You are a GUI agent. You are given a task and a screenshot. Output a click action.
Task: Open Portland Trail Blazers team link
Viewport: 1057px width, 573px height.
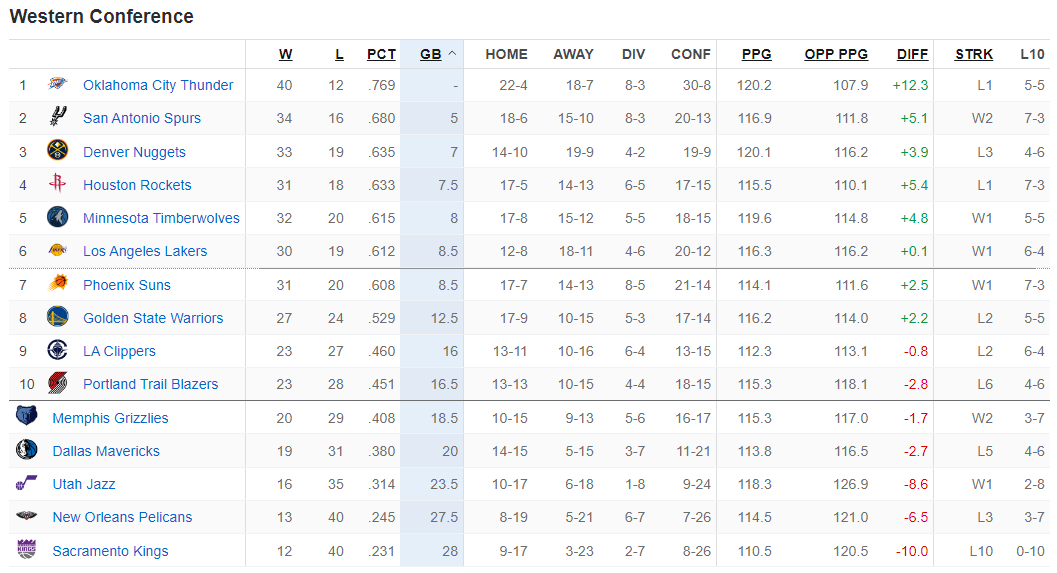tap(150, 384)
